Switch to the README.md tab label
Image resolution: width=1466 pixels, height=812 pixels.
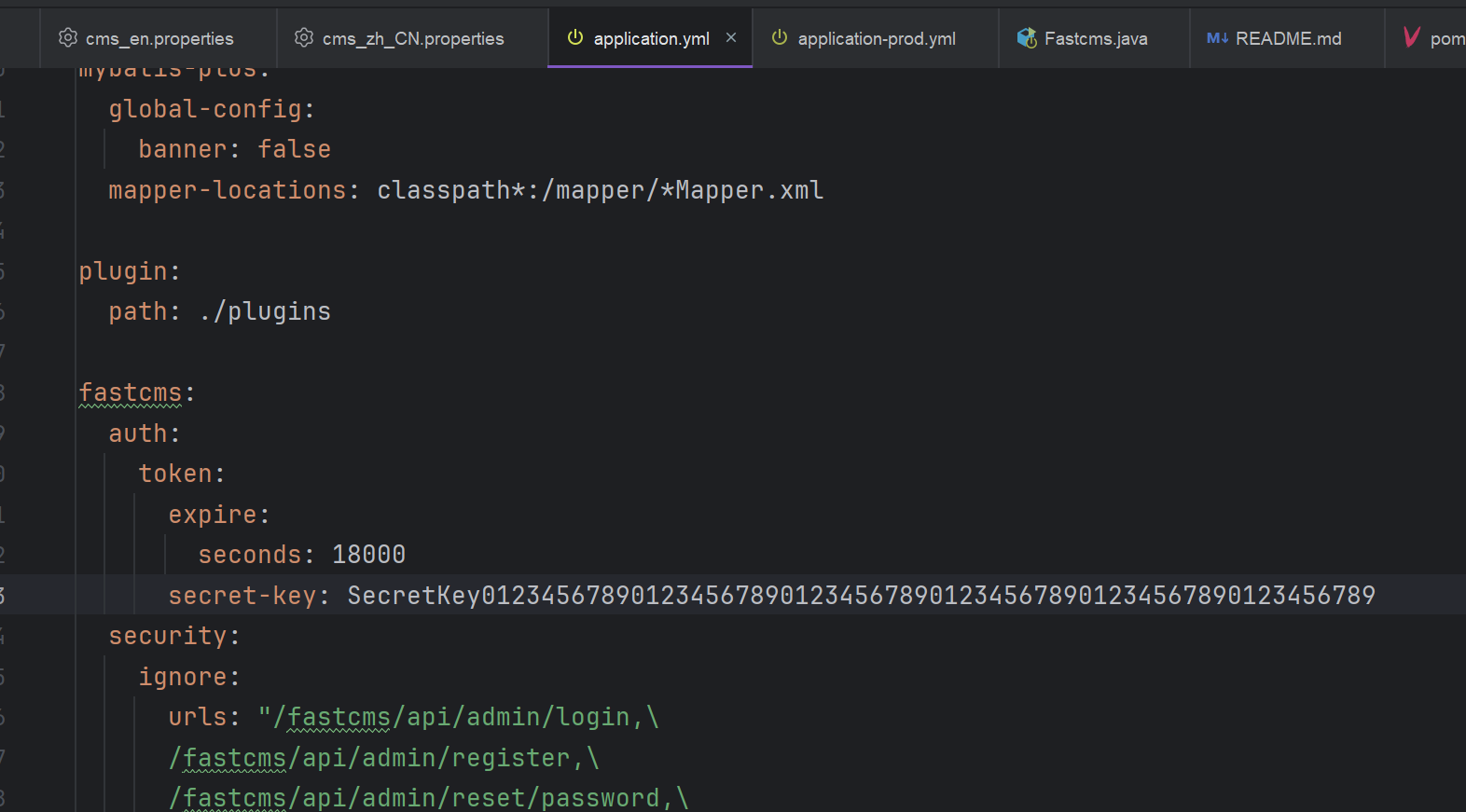pos(1288,38)
